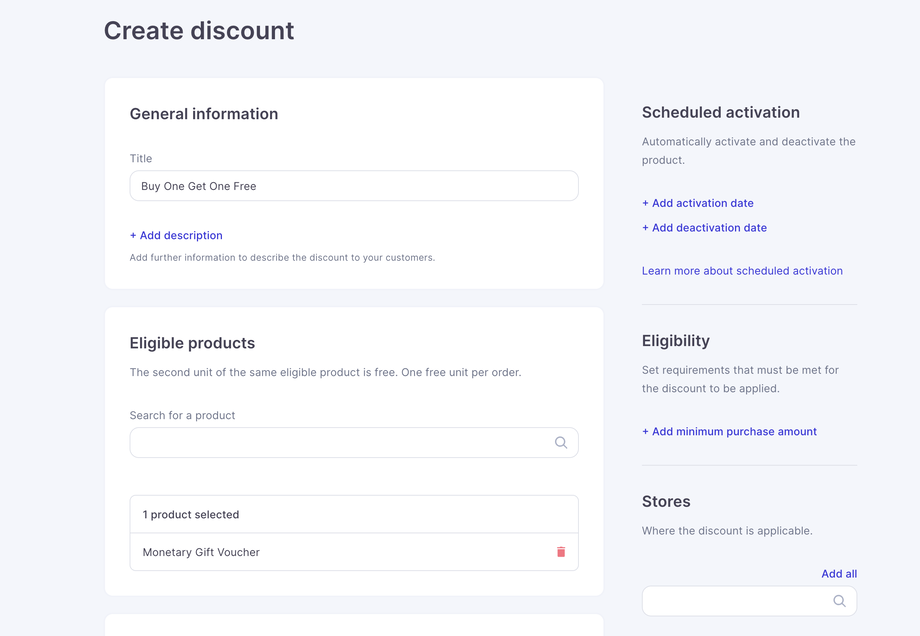Select the Monetary Gift Voucher row

tap(354, 552)
